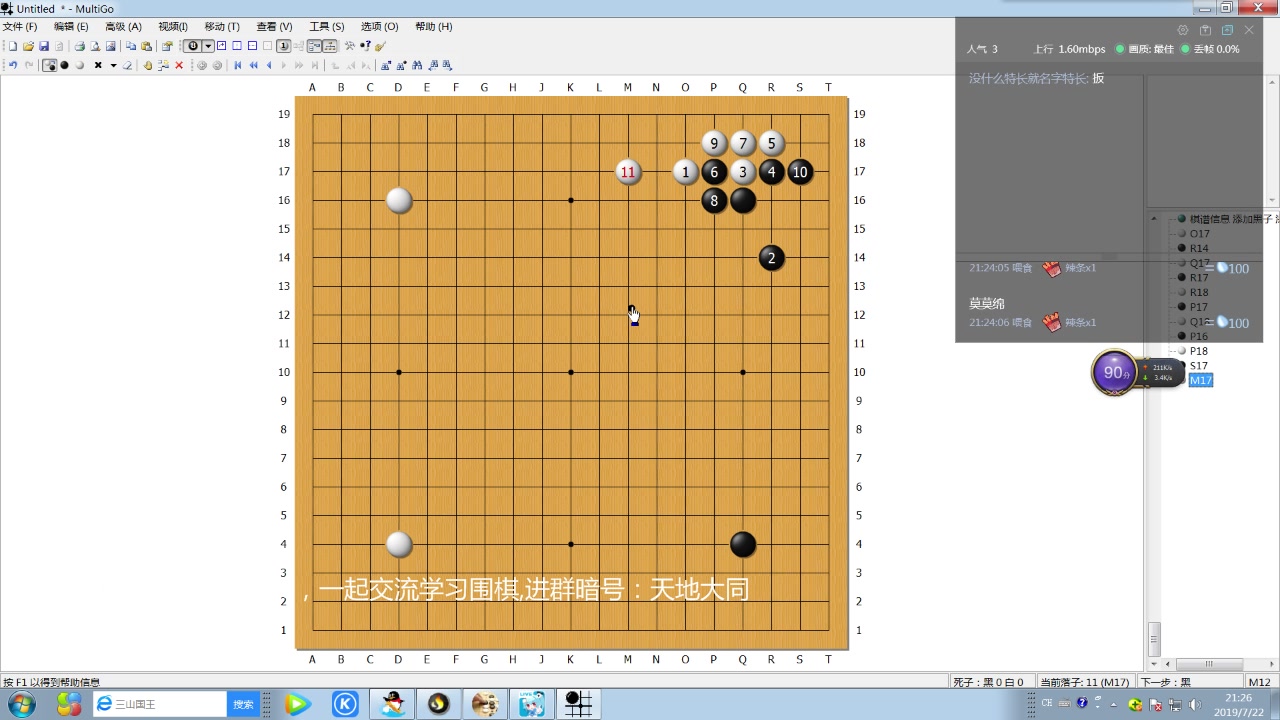Open the 帮助 (H) menu
The width and height of the screenshot is (1280, 720).
433,26
